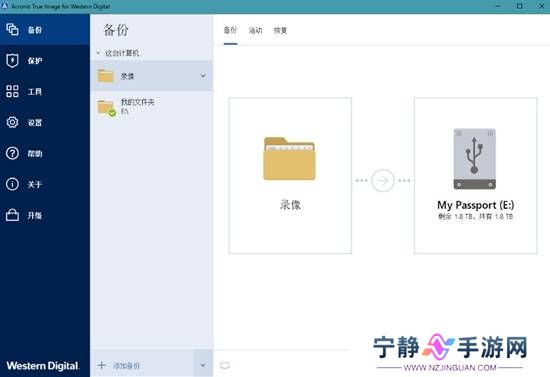Click the Western Digital logo
Viewport: 550px width, 377px height.
click(x=42, y=366)
